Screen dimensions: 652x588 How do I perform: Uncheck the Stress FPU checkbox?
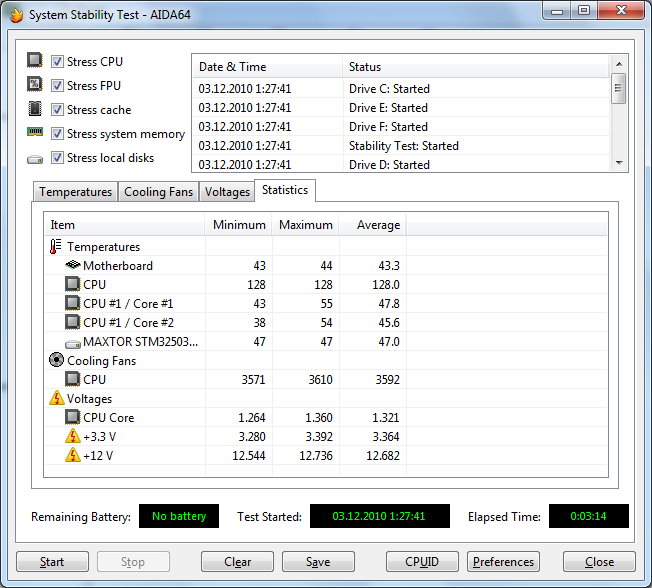pyautogui.click(x=57, y=86)
